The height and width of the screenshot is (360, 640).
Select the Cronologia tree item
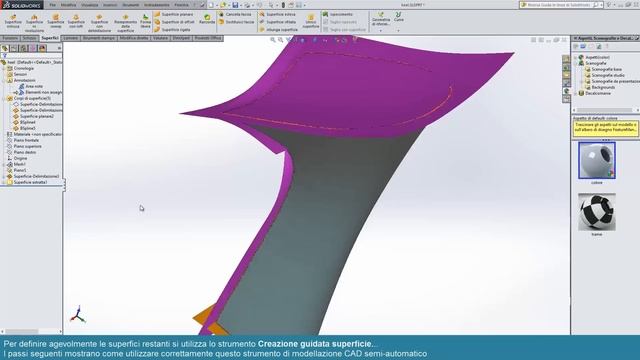coord(24,69)
